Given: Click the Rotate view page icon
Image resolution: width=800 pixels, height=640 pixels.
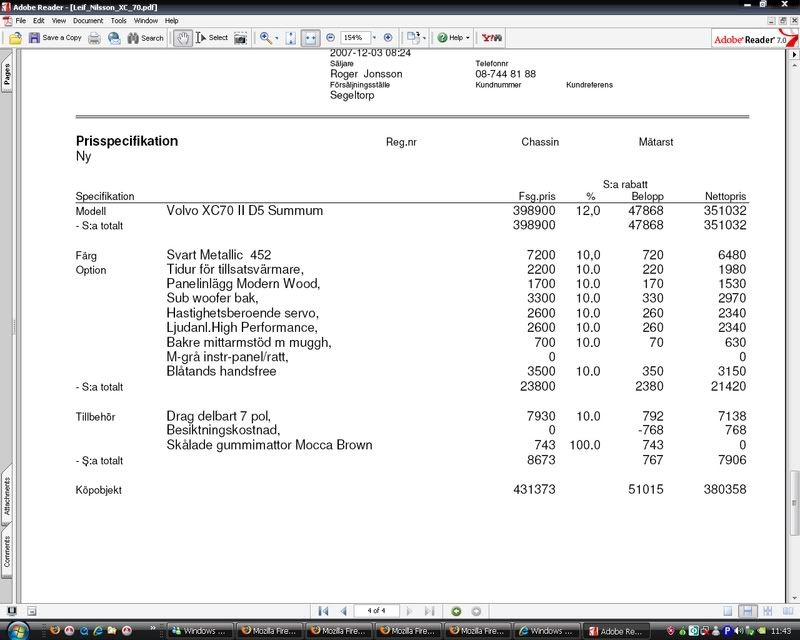Looking at the screenshot, I should (412, 38).
